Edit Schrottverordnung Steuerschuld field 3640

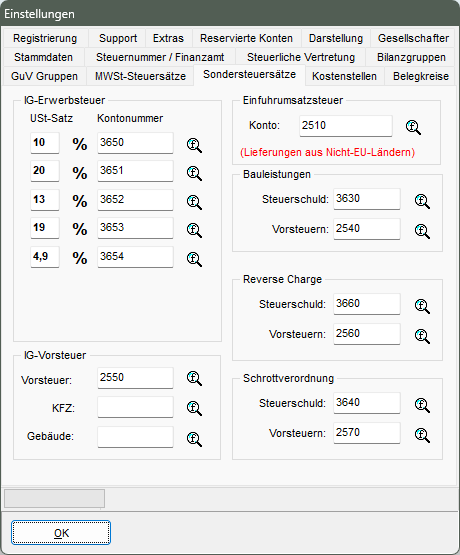click(x=367, y=403)
